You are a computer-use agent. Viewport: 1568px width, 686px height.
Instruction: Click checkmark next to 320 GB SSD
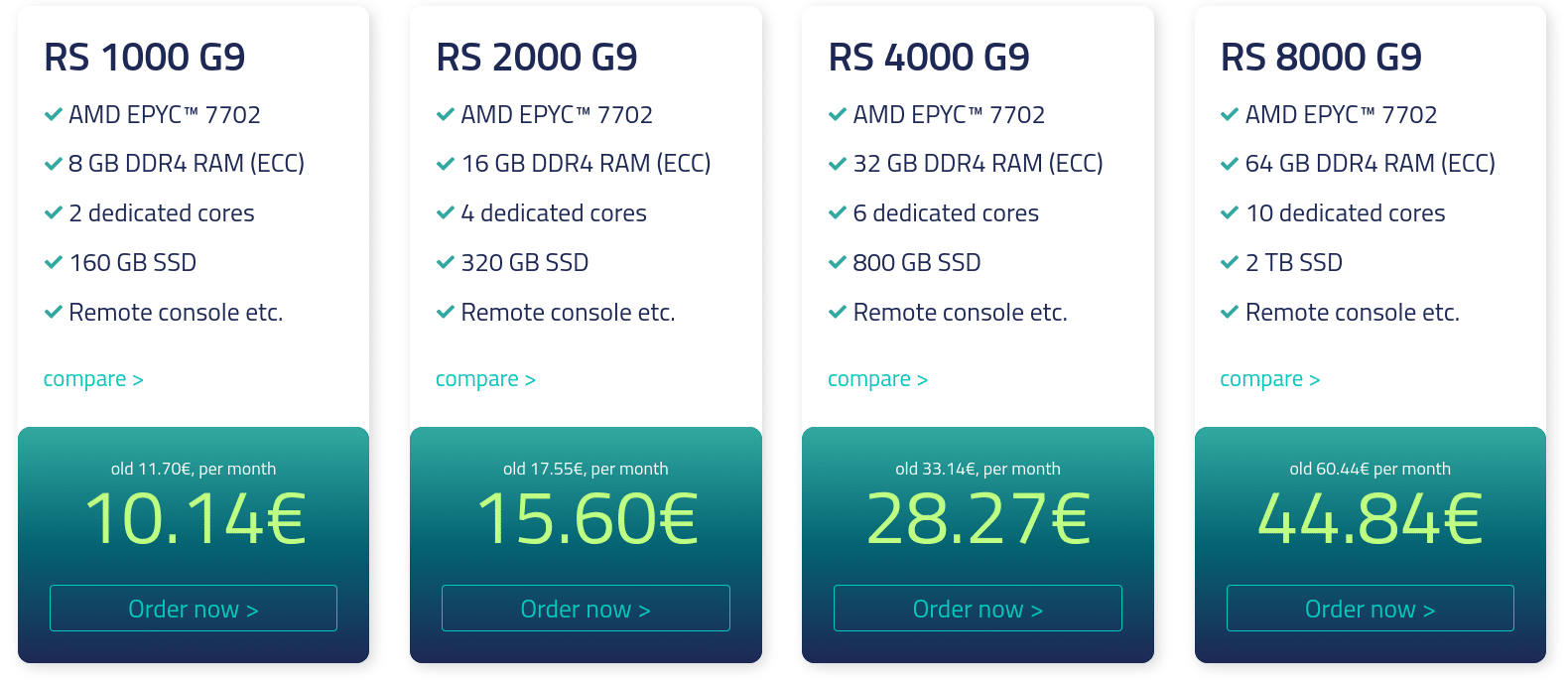coord(446,263)
